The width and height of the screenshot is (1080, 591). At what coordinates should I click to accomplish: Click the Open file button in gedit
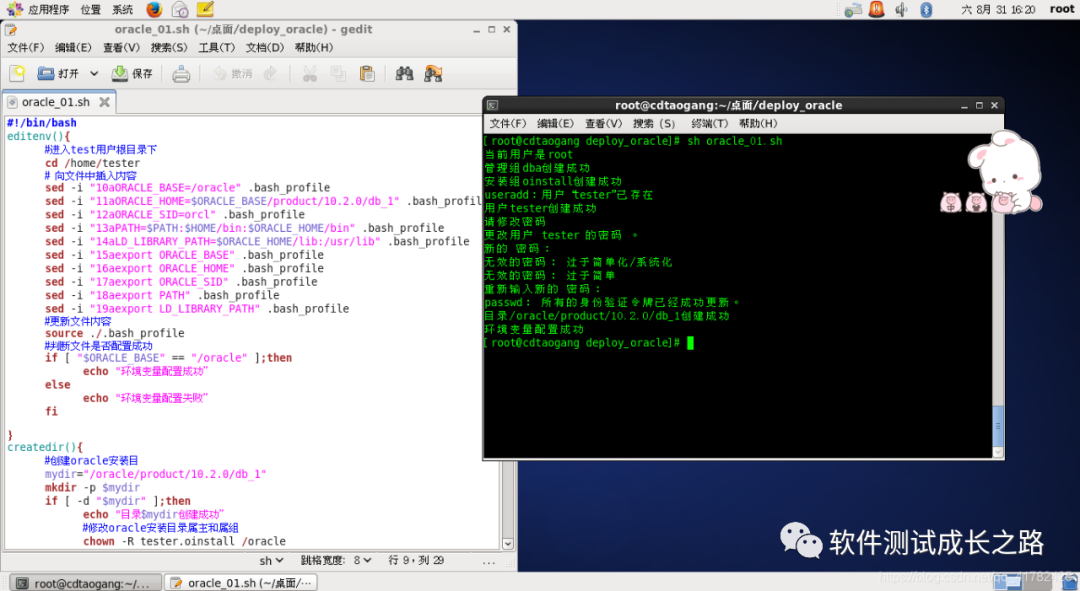58,73
